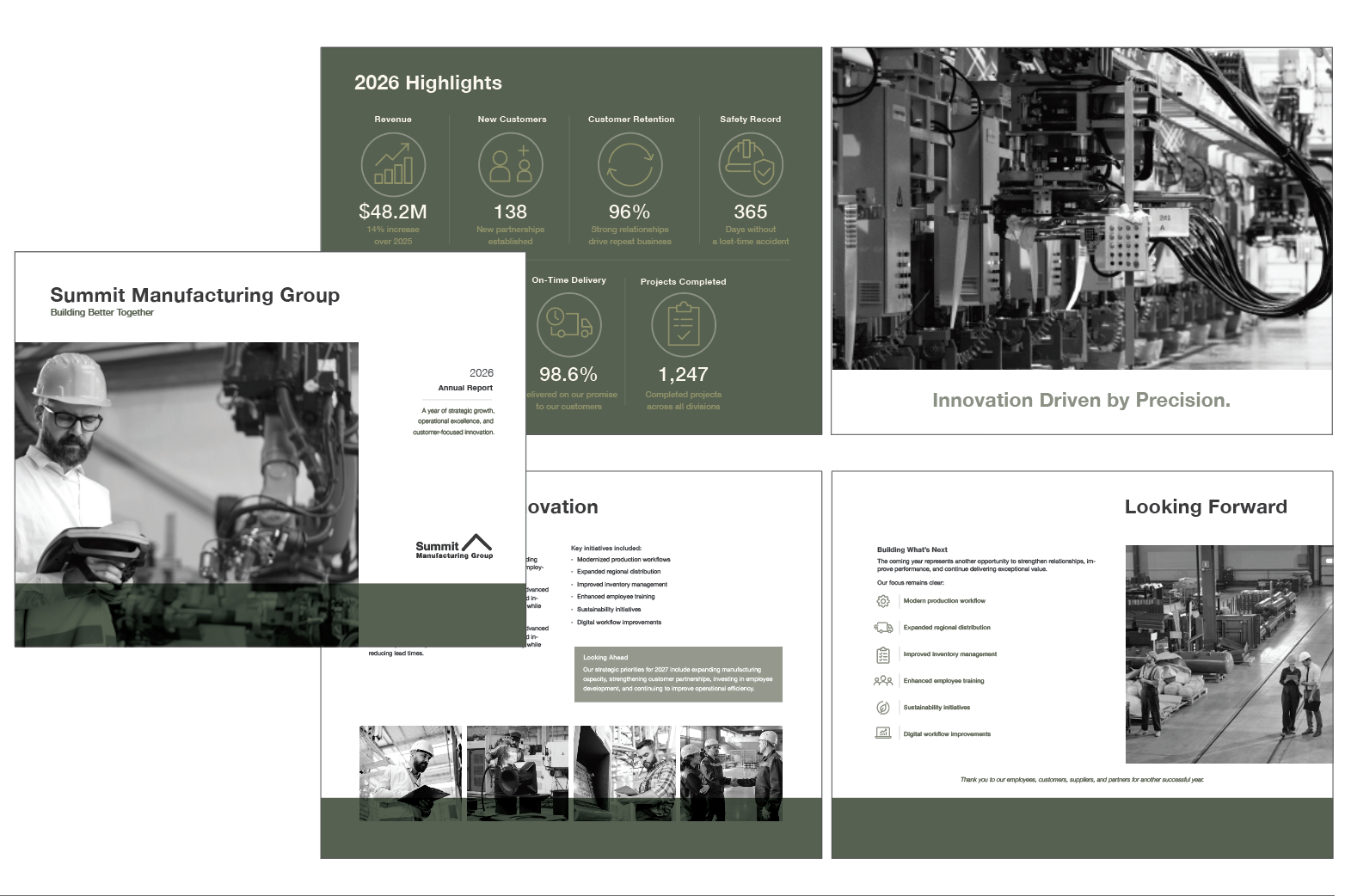The width and height of the screenshot is (1345, 896).
Task: Click the checklist icon beside Improved inventory management
Action: (883, 654)
